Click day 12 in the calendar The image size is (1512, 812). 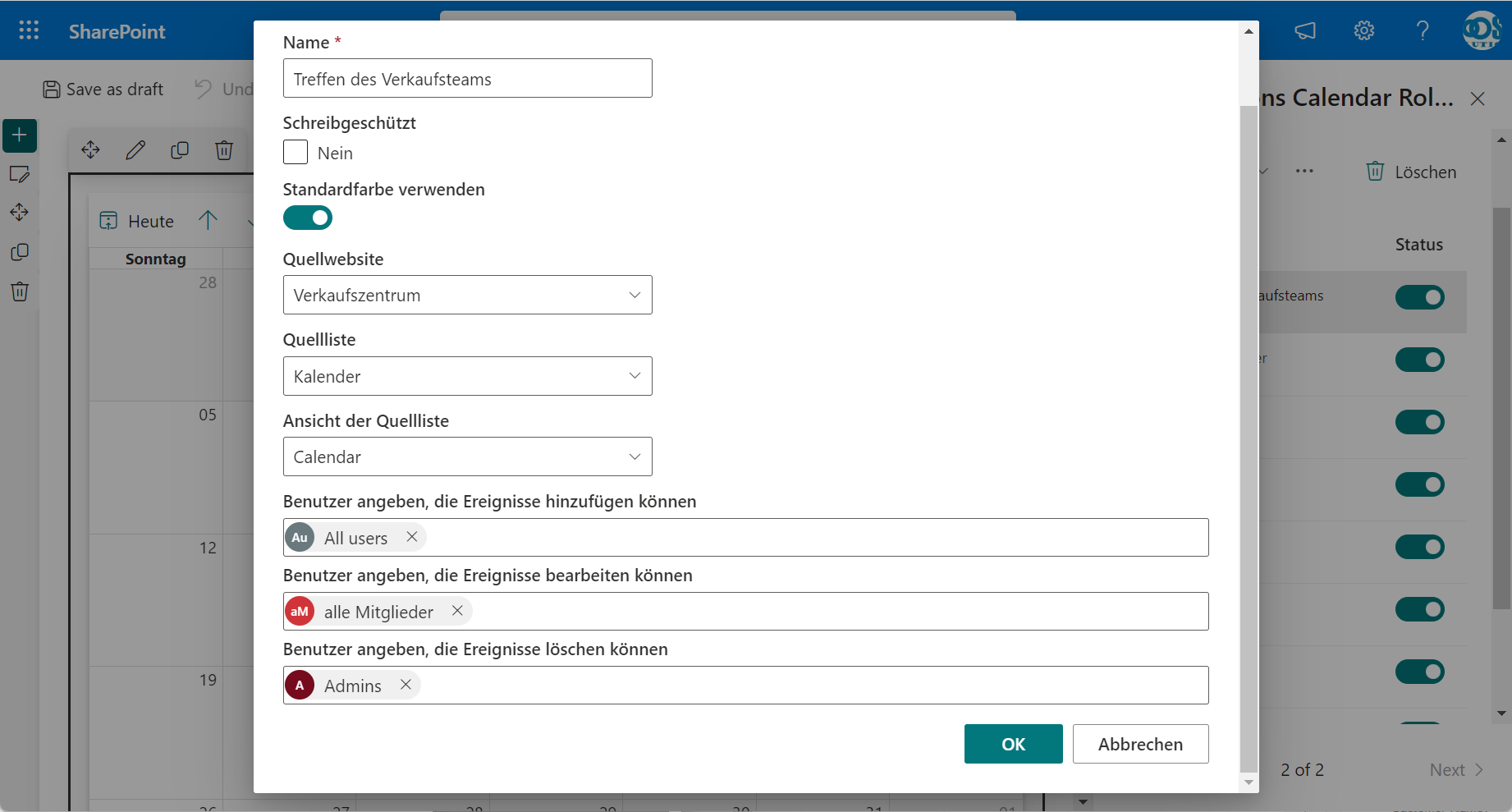pyautogui.click(x=208, y=548)
